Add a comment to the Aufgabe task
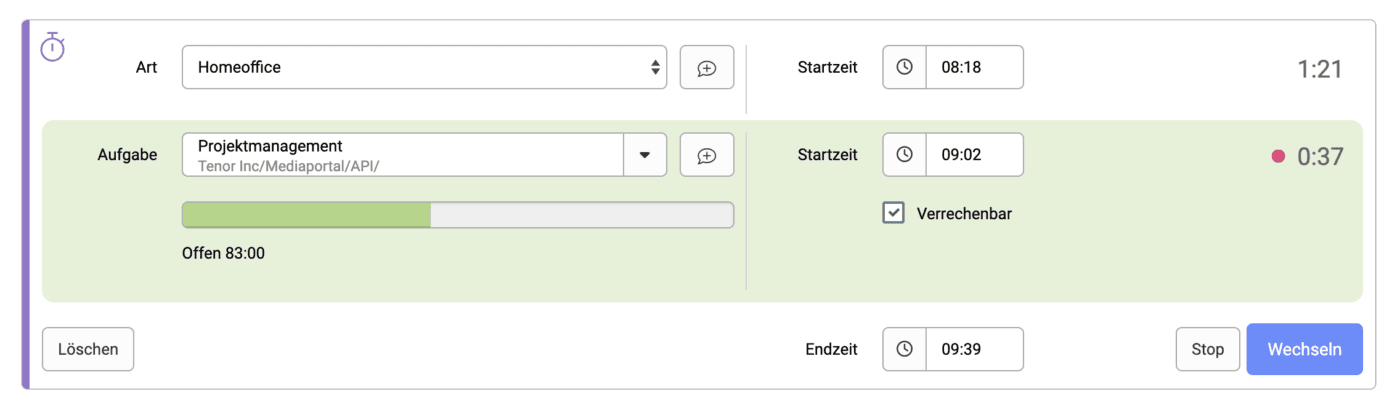Viewport: 1400px width, 404px height. (x=706, y=155)
